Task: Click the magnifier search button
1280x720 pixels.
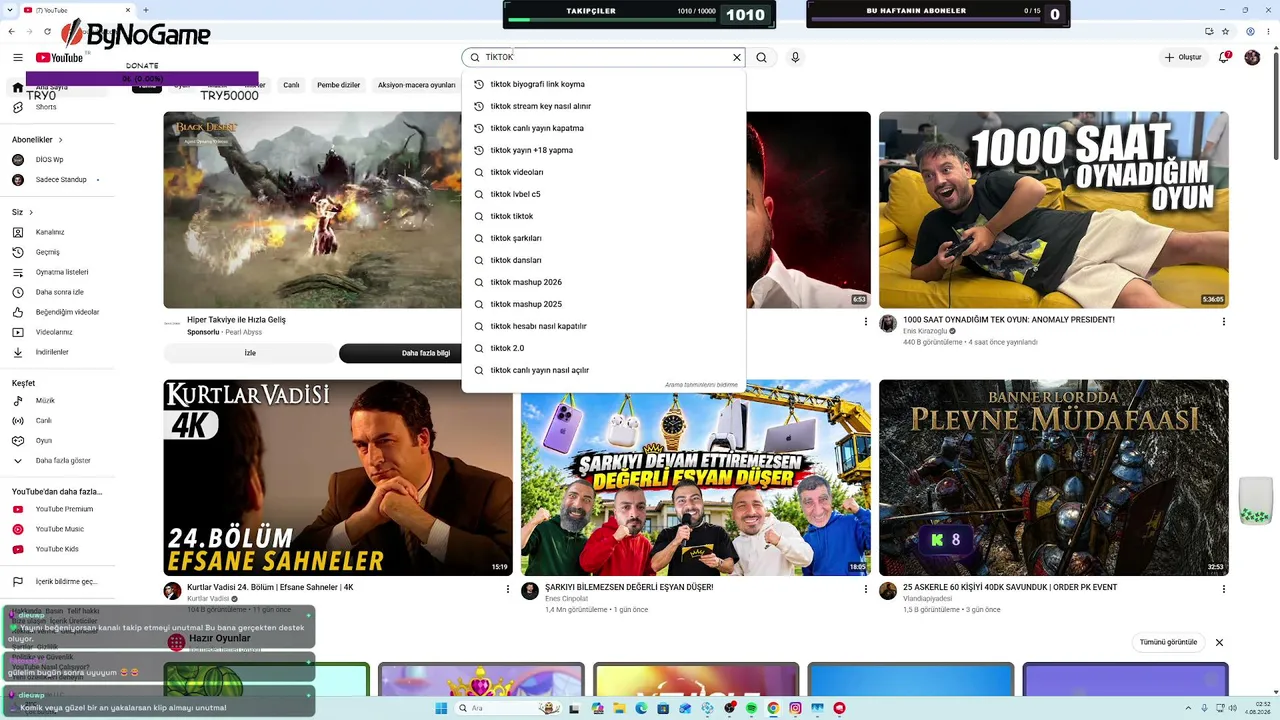Action: (x=762, y=58)
